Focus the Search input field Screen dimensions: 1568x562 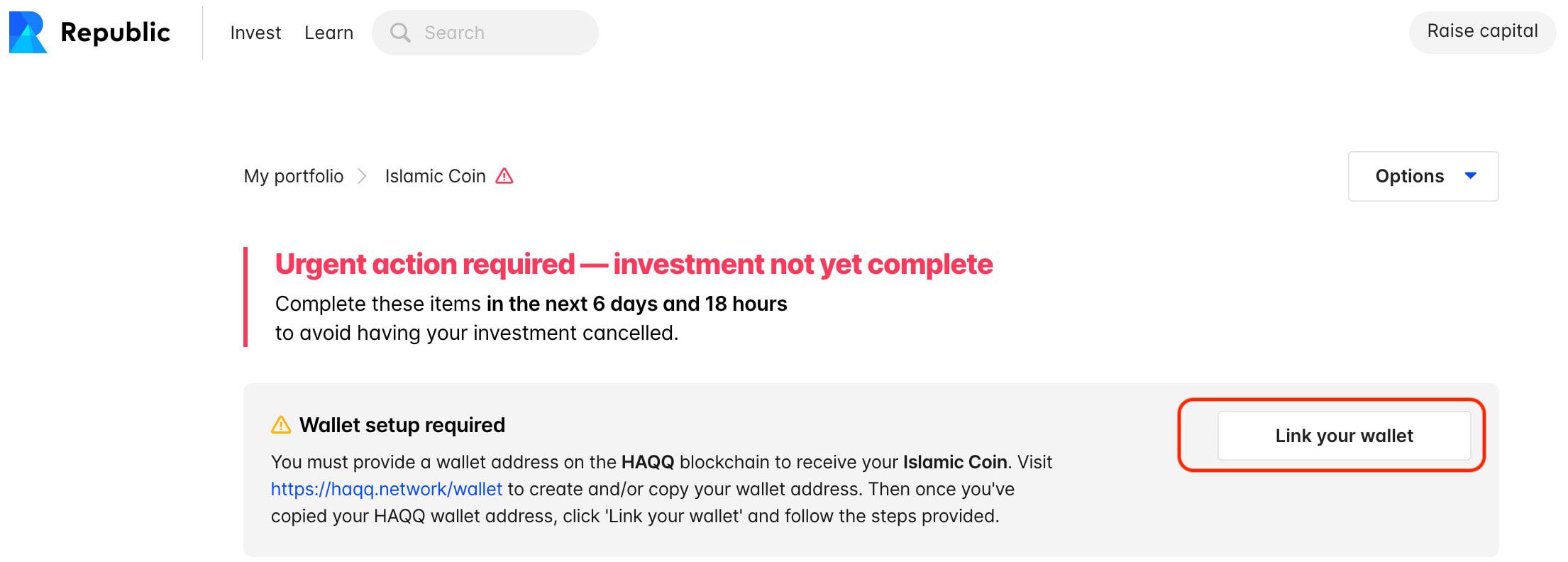pos(485,33)
